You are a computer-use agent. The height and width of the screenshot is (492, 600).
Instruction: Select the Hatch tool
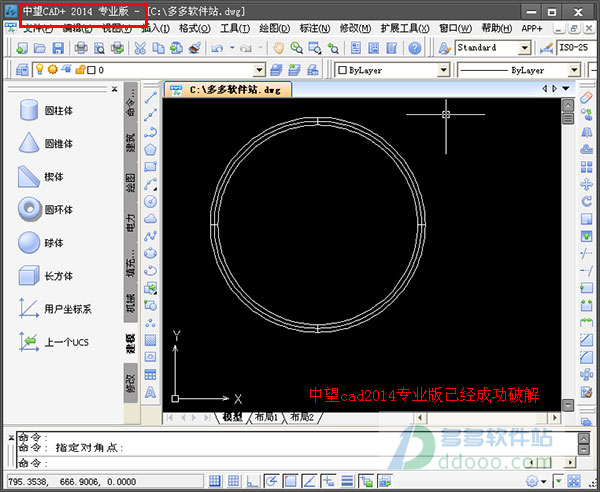coord(150,340)
